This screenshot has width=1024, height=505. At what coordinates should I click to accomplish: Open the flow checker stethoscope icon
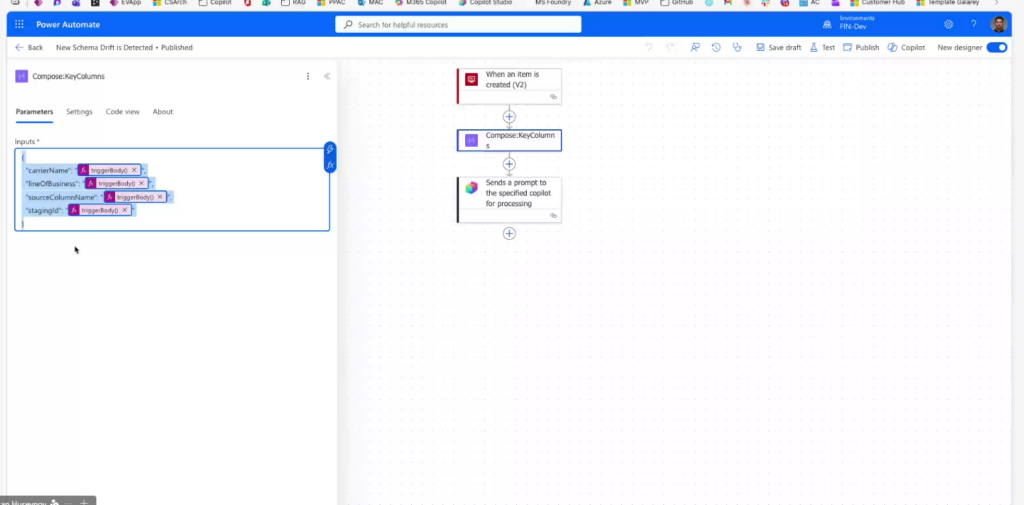pyautogui.click(x=737, y=47)
